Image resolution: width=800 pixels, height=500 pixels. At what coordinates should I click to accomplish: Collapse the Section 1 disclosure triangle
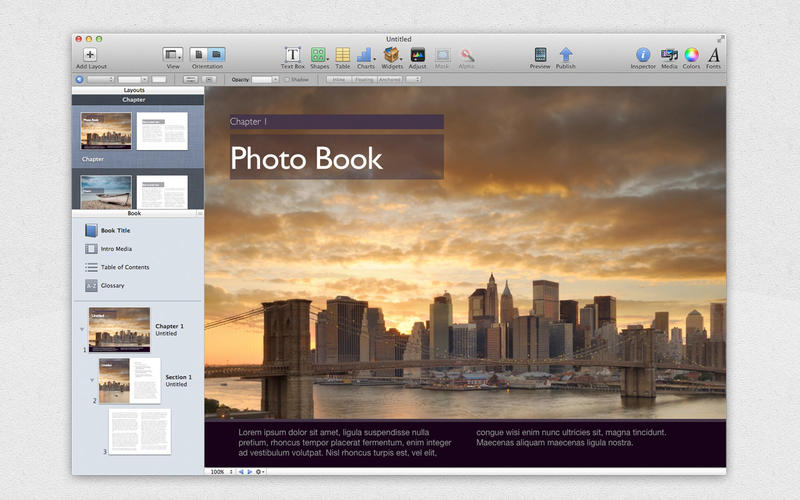pos(92,380)
